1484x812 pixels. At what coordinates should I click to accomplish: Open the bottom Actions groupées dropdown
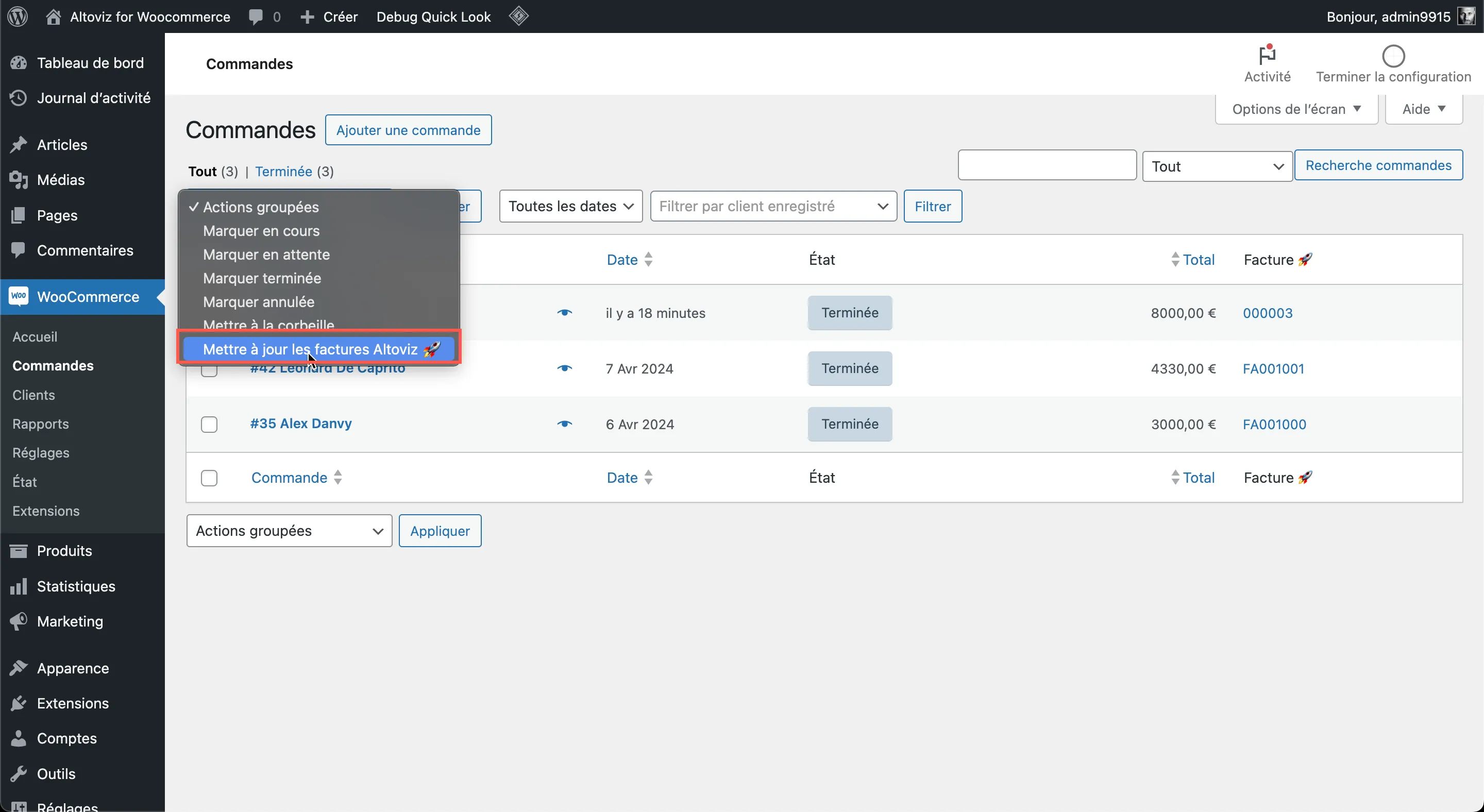click(x=289, y=530)
